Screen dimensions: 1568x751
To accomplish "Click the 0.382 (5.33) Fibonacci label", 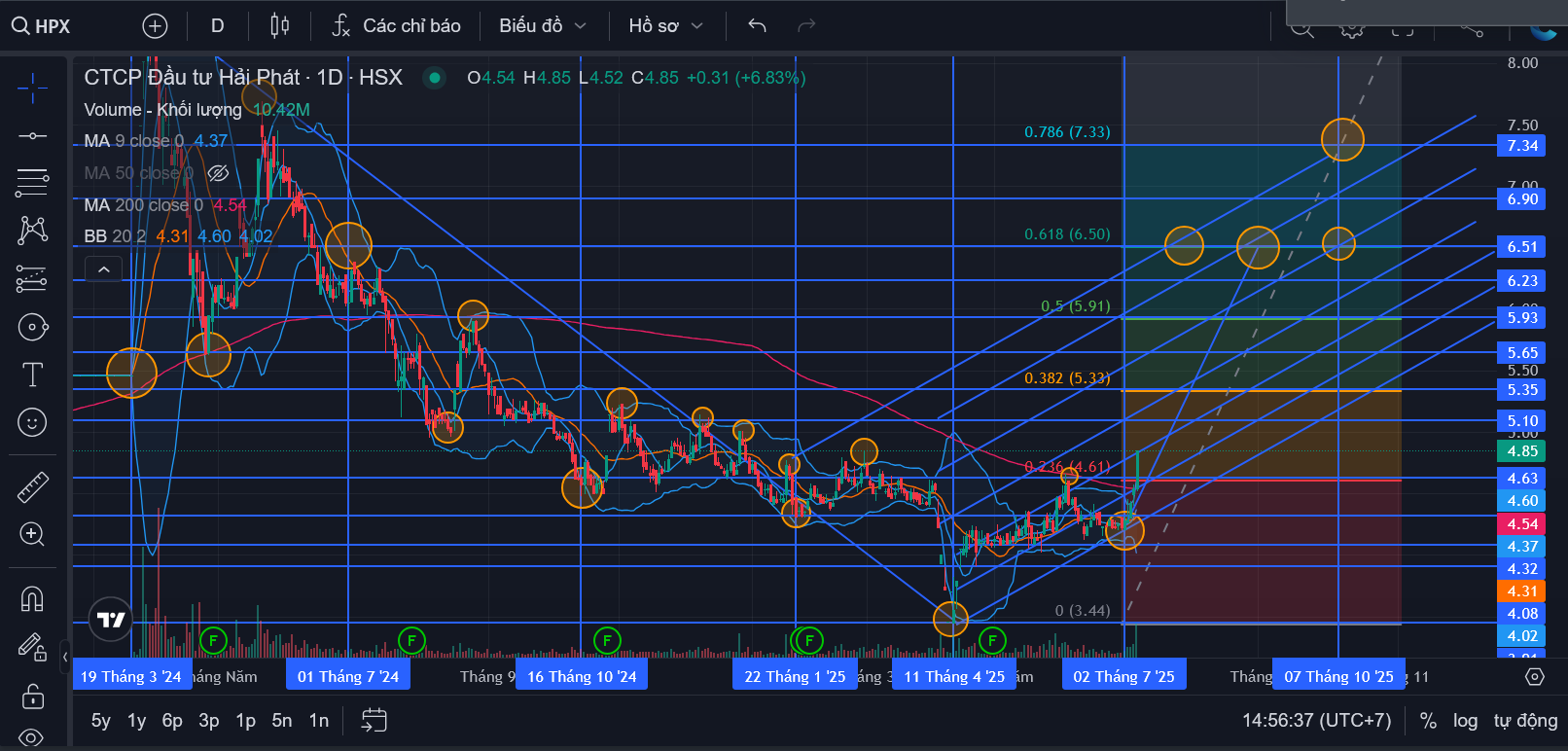I will point(1067,378).
